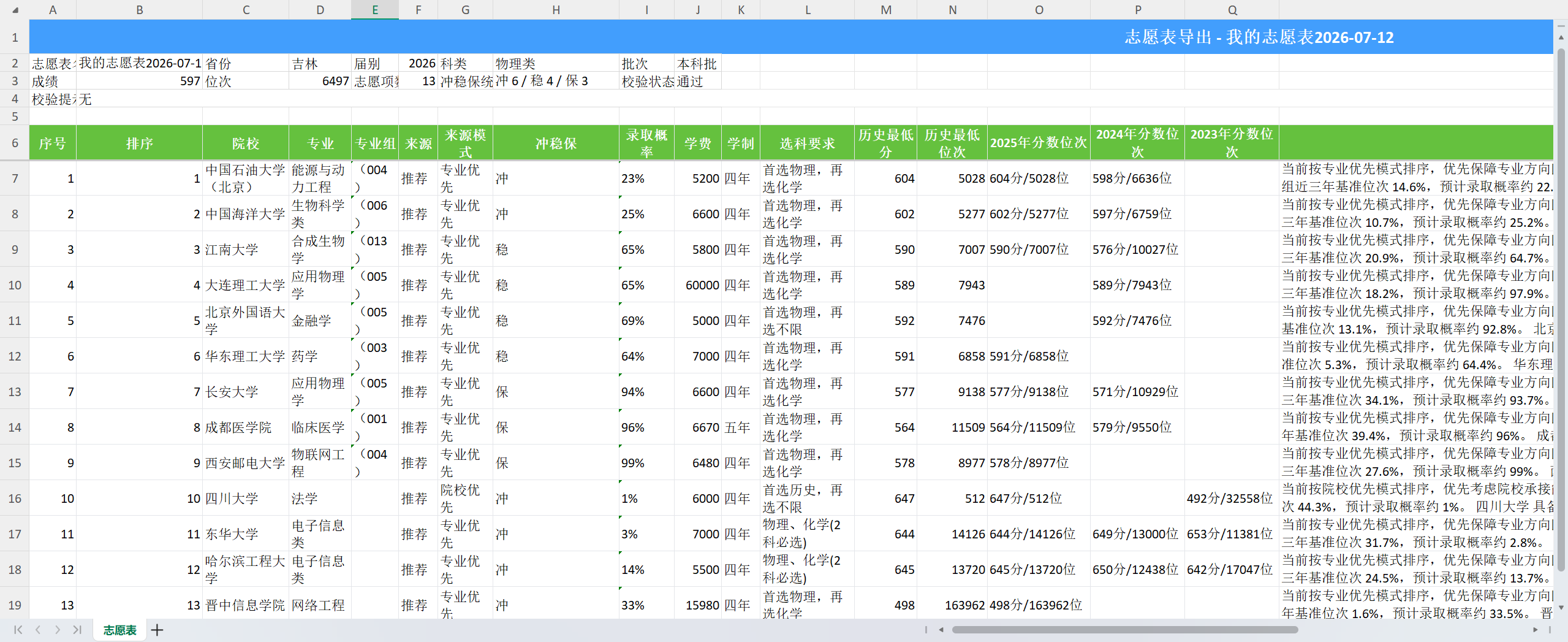Image resolution: width=1568 pixels, height=642 pixels.
Task: Select the 选科要求 header cell
Action: (x=808, y=143)
